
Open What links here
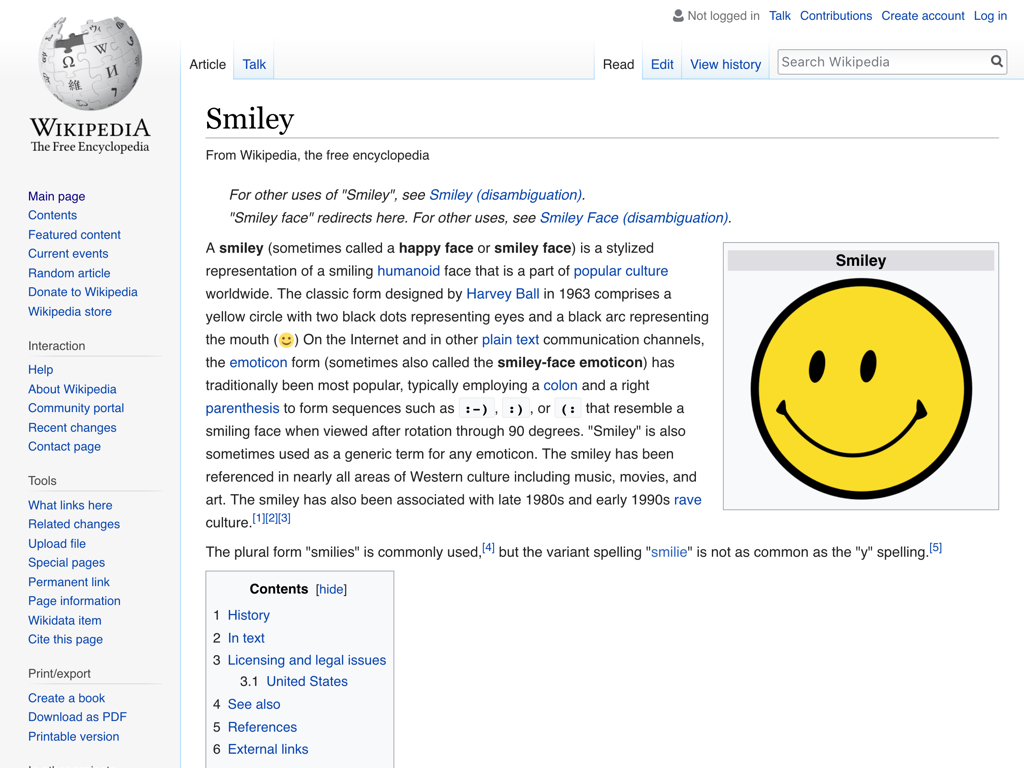[70, 505]
